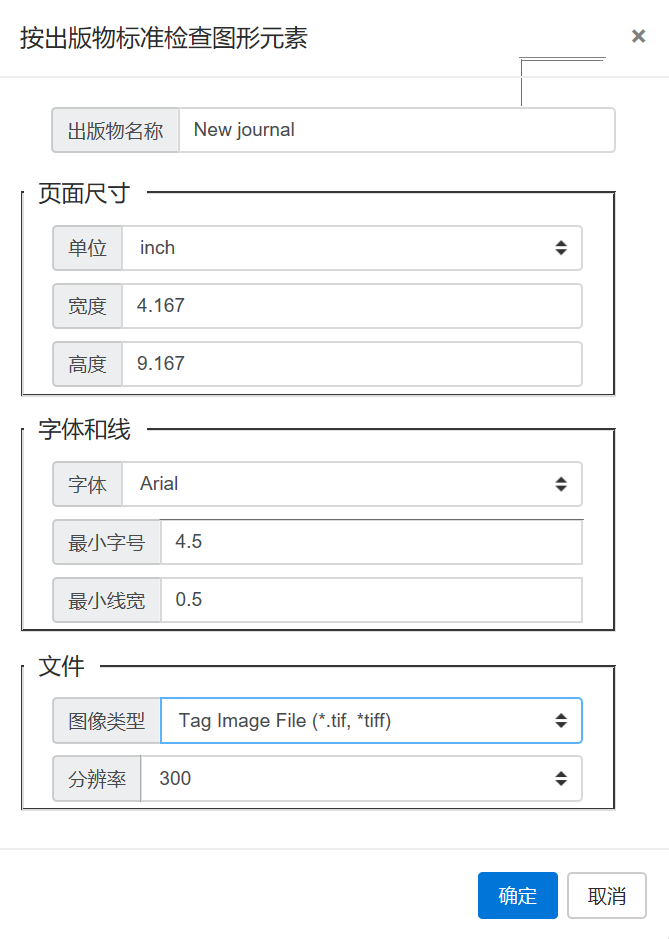Open the 字体 font dropdown showing Arial
The height and width of the screenshot is (939, 669).
(350, 484)
